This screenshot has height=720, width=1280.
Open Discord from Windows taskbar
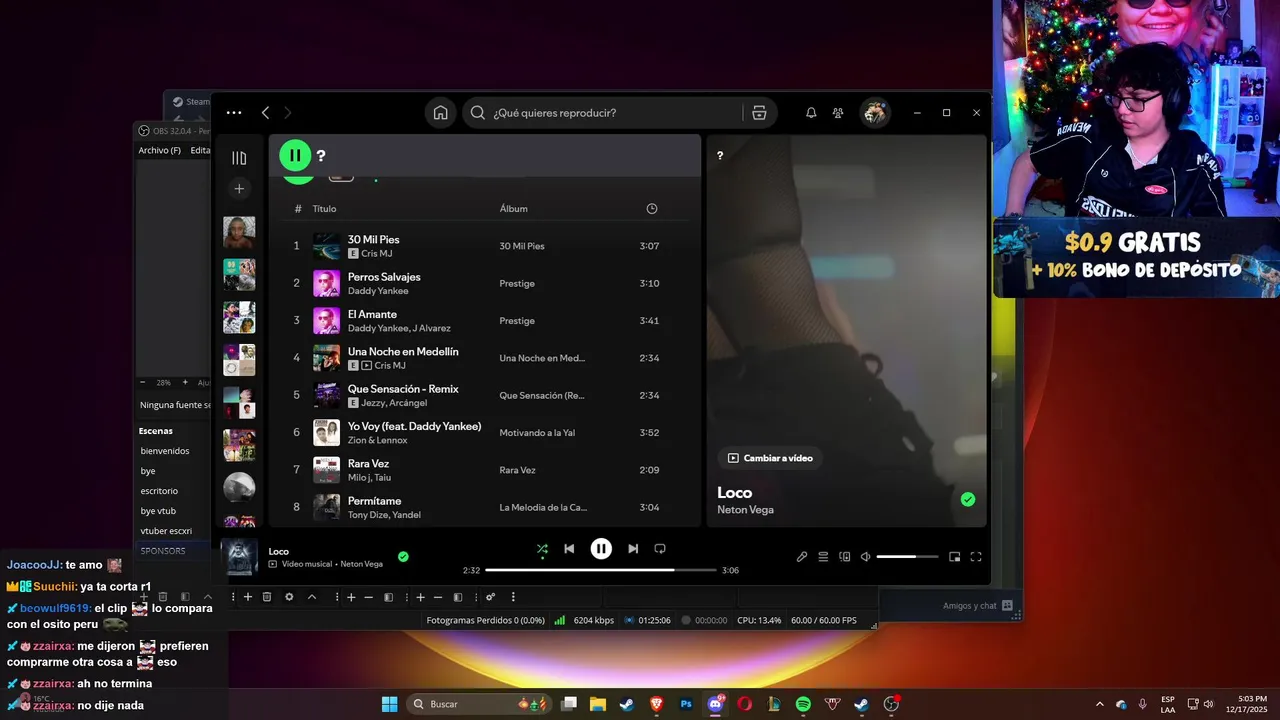coord(715,704)
